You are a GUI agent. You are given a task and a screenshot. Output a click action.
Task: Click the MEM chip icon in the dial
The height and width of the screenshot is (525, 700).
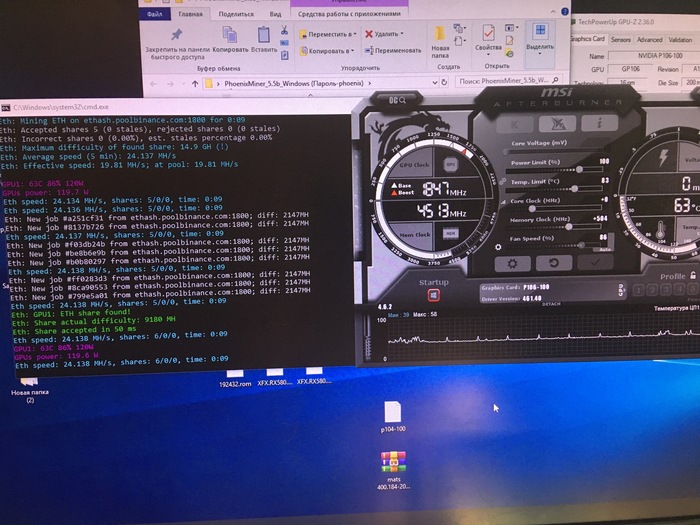[x=450, y=233]
